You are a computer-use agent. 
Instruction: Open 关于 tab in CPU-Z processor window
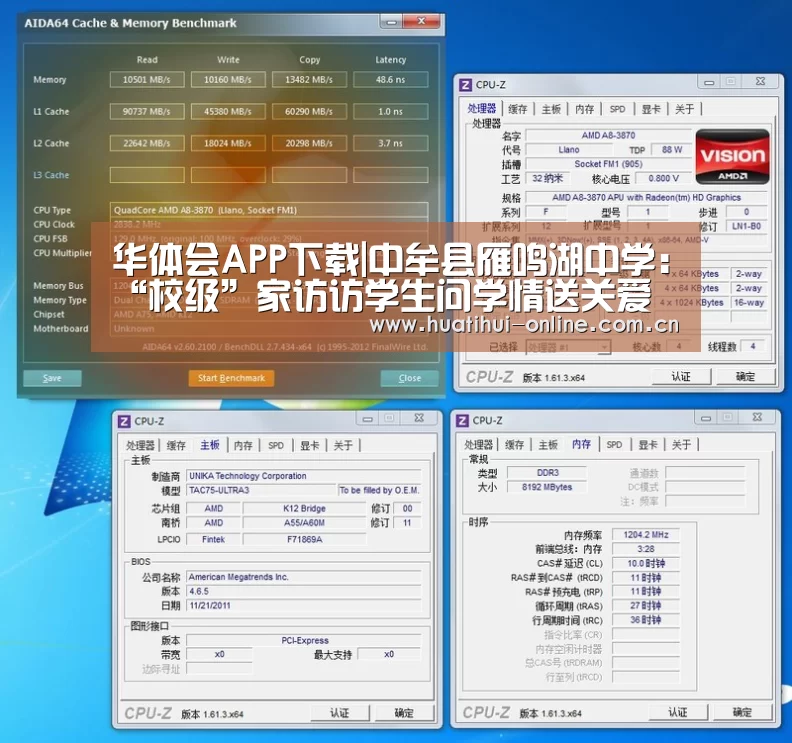pyautogui.click(x=684, y=109)
